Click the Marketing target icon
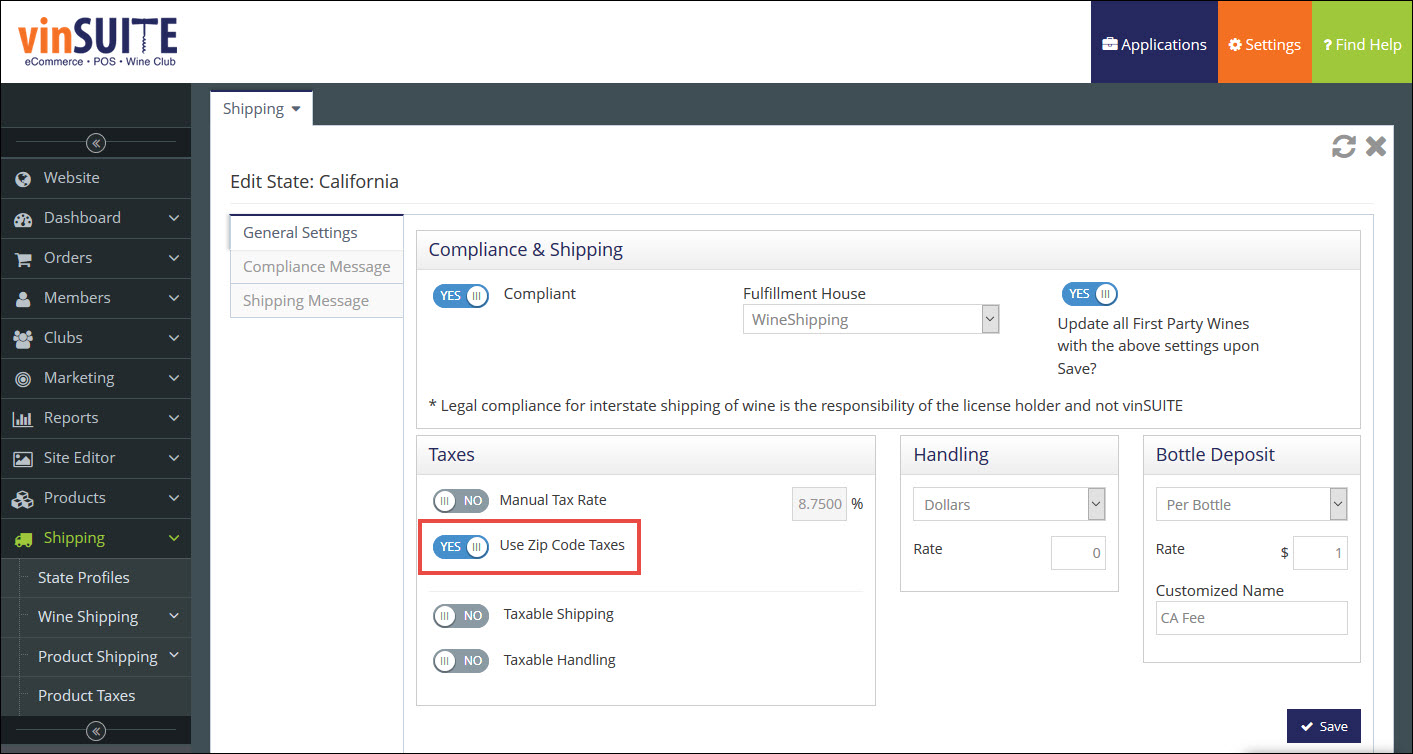This screenshot has width=1413, height=754. point(23,378)
